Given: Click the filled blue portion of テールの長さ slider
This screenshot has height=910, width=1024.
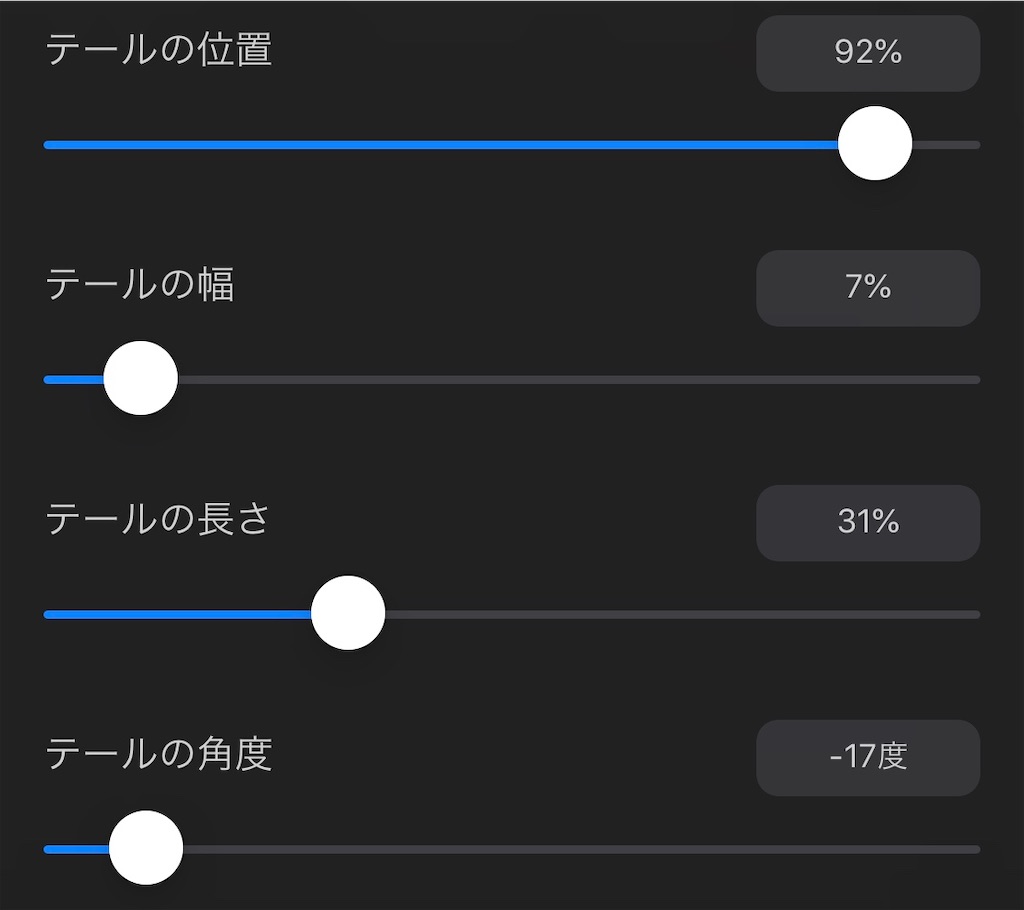Looking at the screenshot, I should tap(180, 613).
